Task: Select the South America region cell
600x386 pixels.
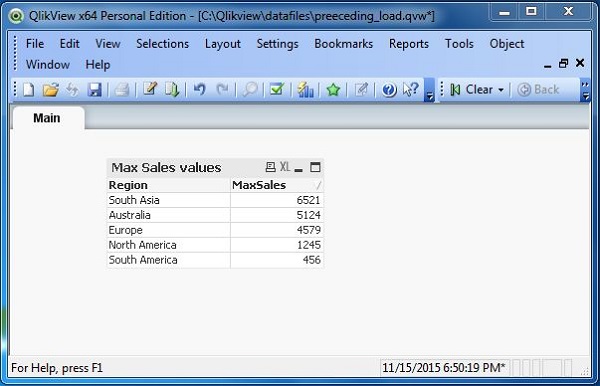Action: pyautogui.click(x=168, y=260)
